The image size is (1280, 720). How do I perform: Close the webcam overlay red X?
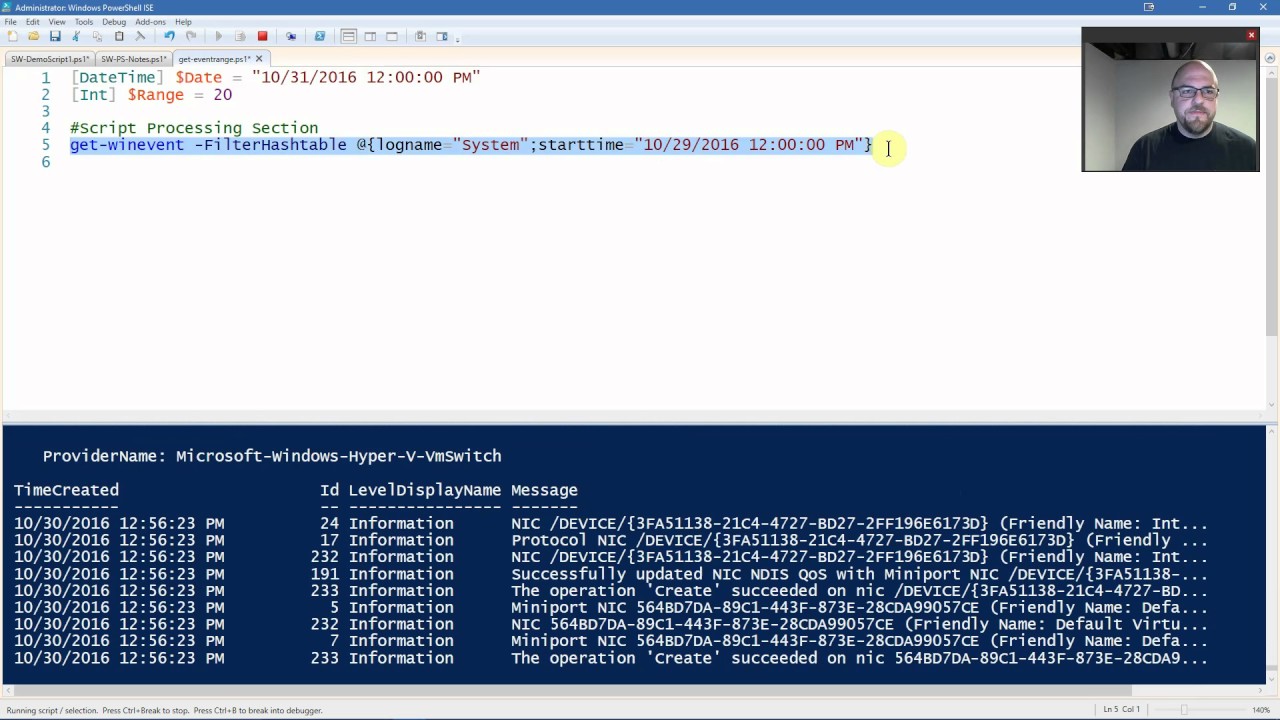1251,35
